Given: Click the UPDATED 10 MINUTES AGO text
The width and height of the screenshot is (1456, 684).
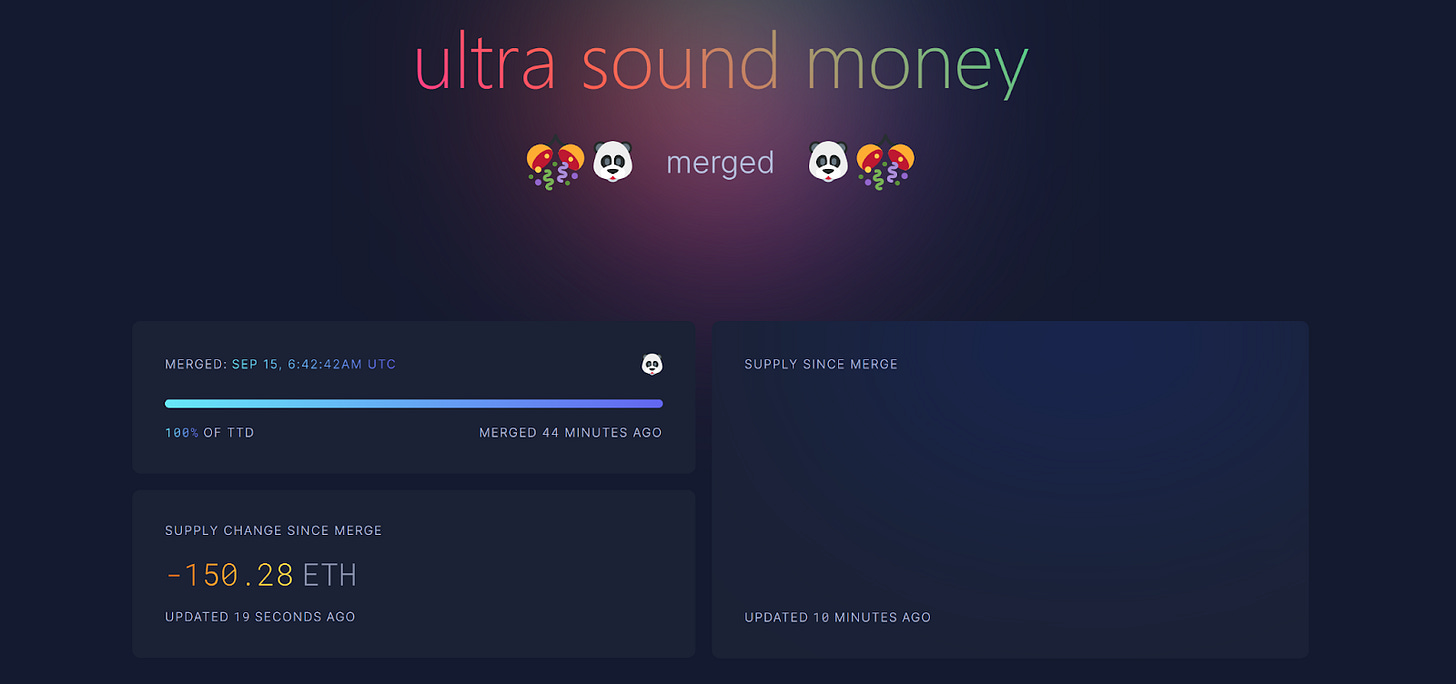Looking at the screenshot, I should tap(837, 618).
